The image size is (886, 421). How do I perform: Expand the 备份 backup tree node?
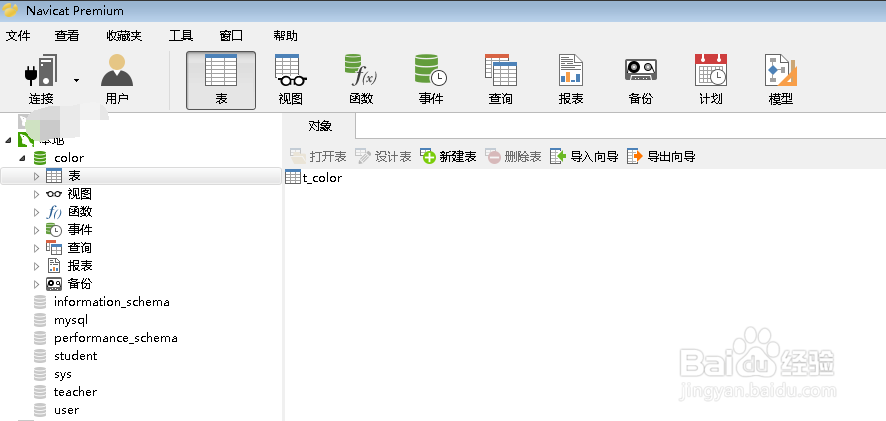click(37, 284)
